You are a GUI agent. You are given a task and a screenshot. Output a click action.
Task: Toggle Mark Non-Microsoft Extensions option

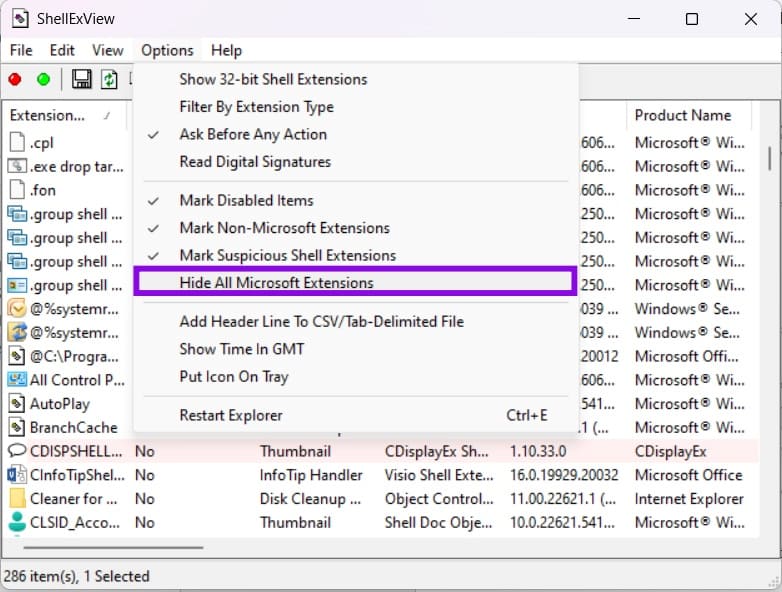[355, 228]
